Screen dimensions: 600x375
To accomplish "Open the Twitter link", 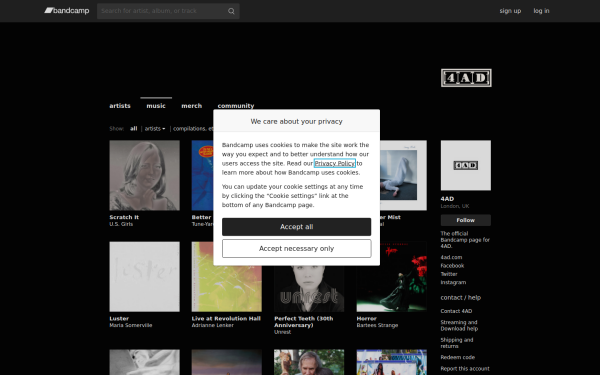I will pyautogui.click(x=449, y=274).
